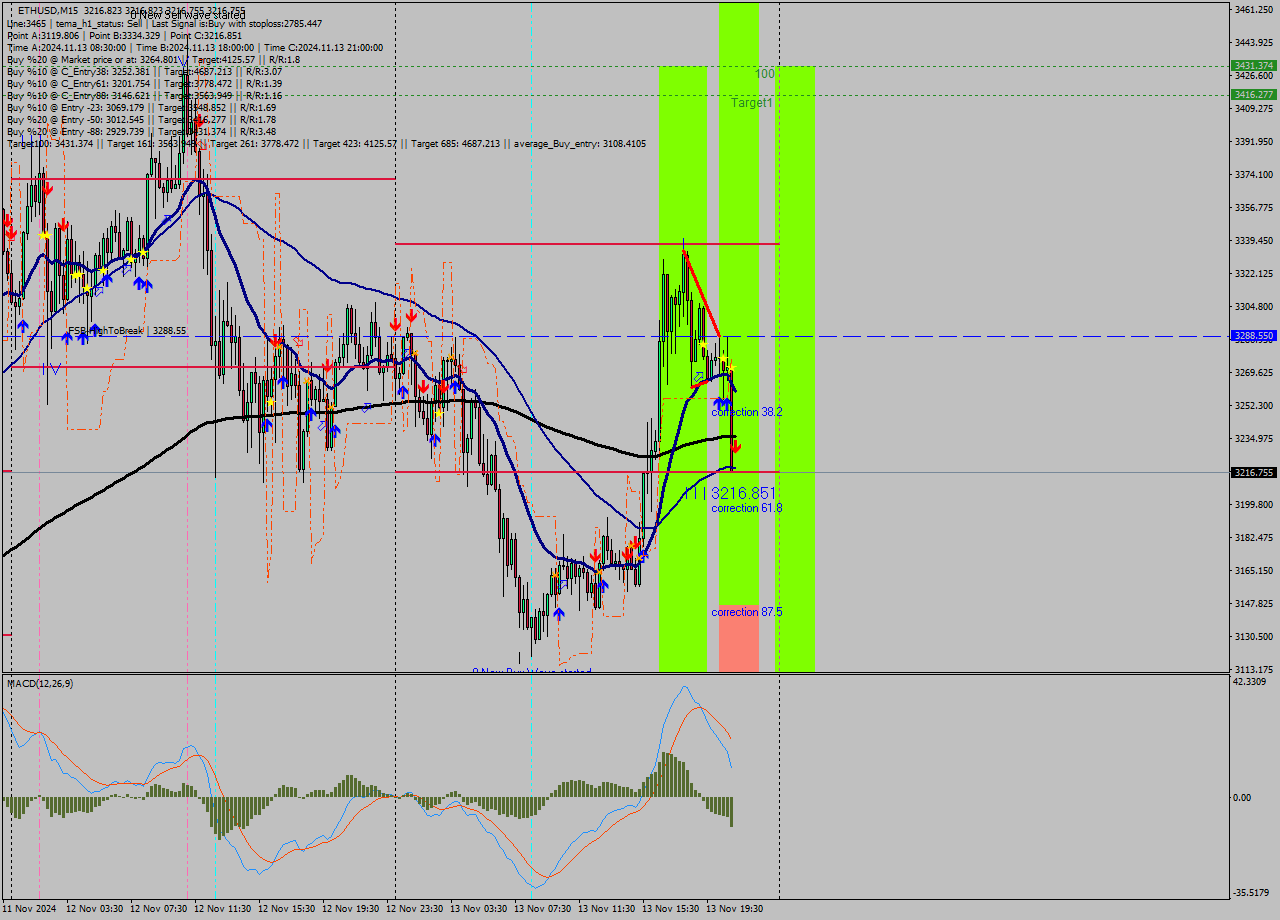Image resolution: width=1280 pixels, height=920 pixels.
Task: Click the 3374.100 price scale value
Action: point(1253,175)
